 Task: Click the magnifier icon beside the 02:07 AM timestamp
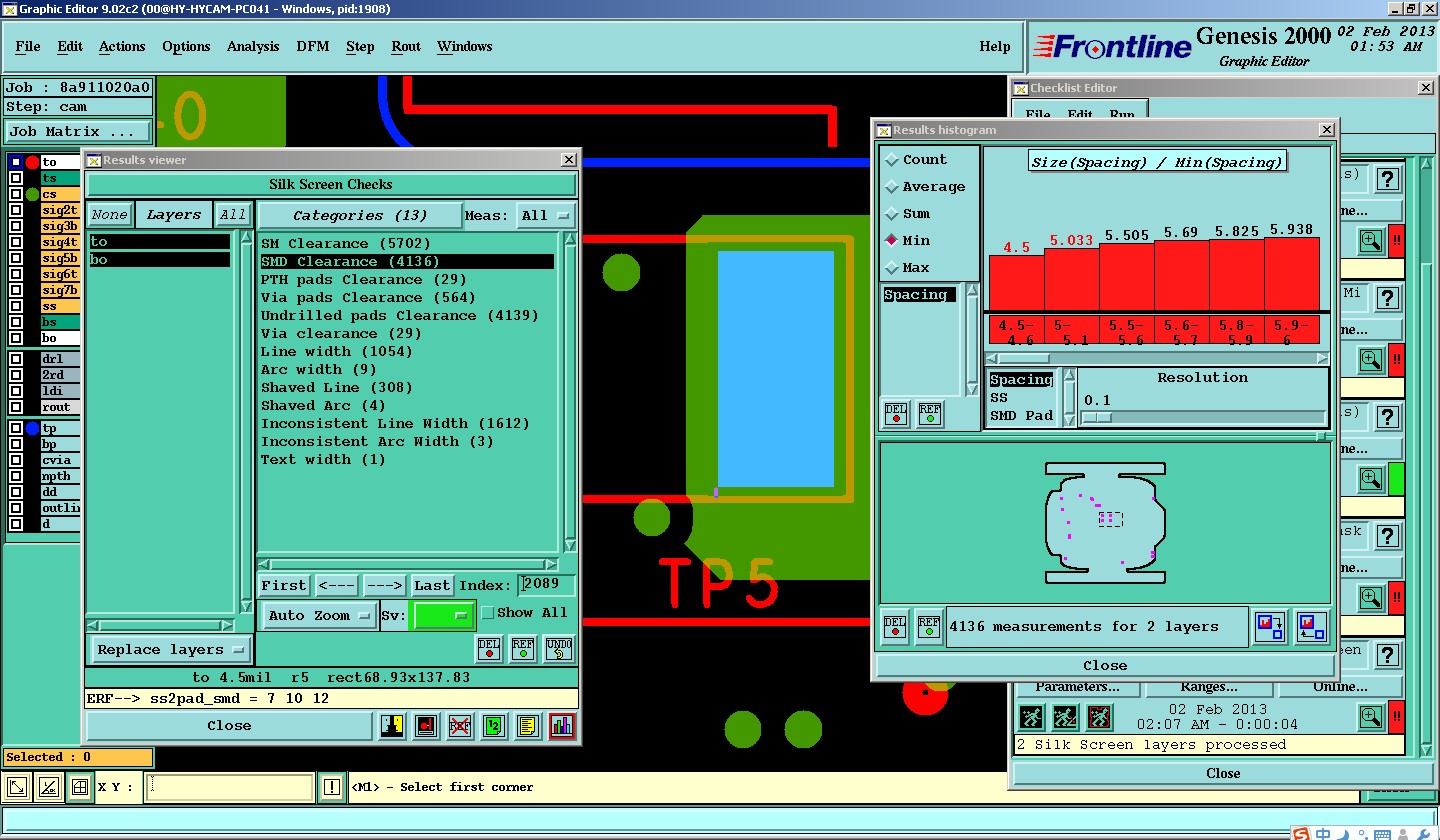pos(1370,717)
